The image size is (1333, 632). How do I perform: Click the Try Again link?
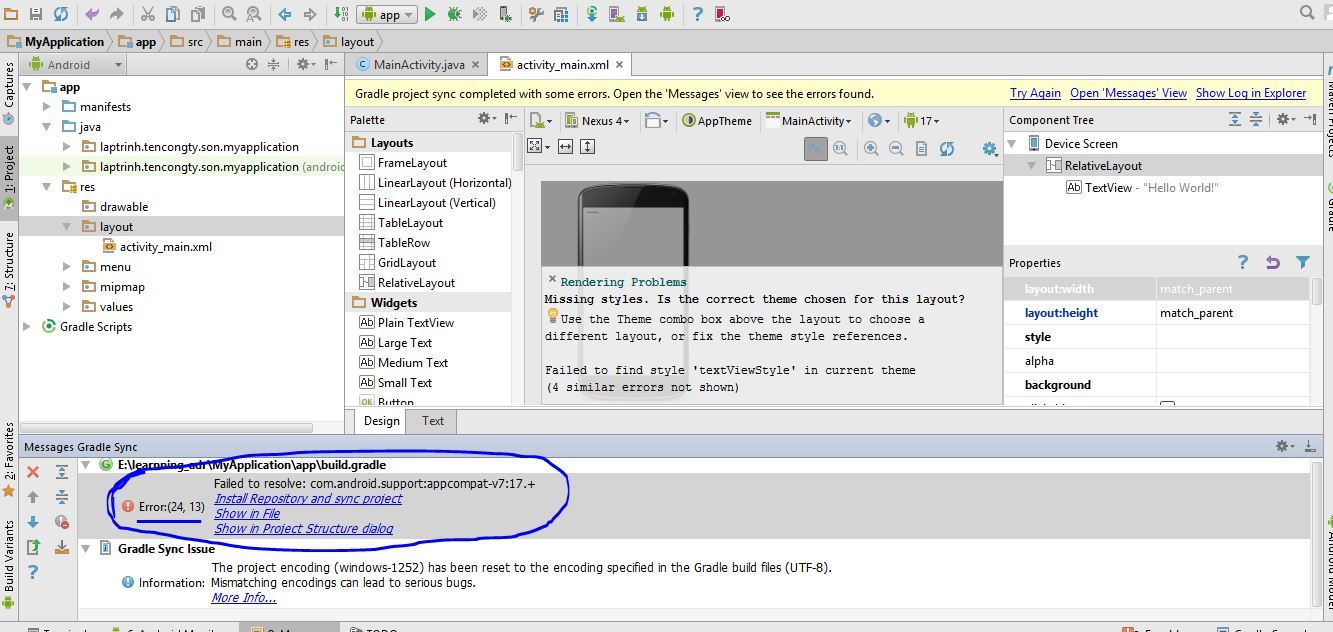(x=1035, y=93)
